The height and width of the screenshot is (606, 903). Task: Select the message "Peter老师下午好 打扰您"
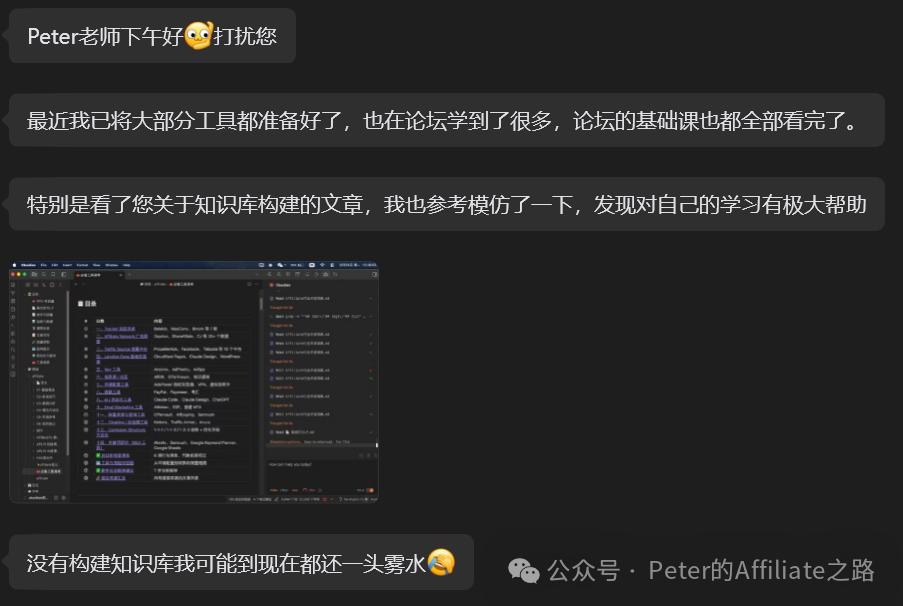point(152,36)
